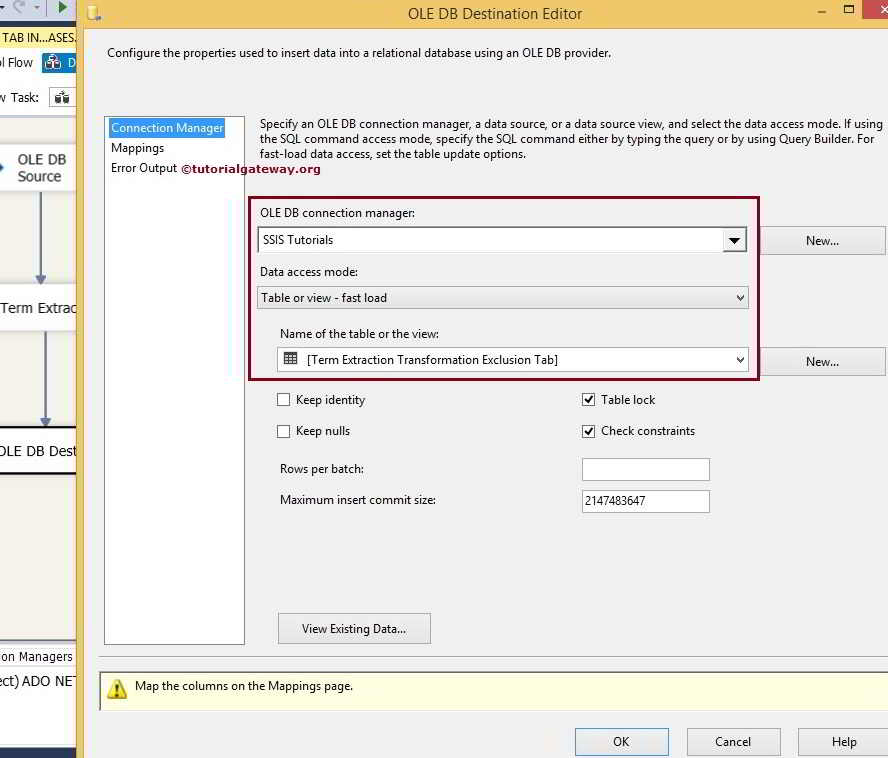
Task: Click inside the Rows per batch field
Action: pos(645,468)
